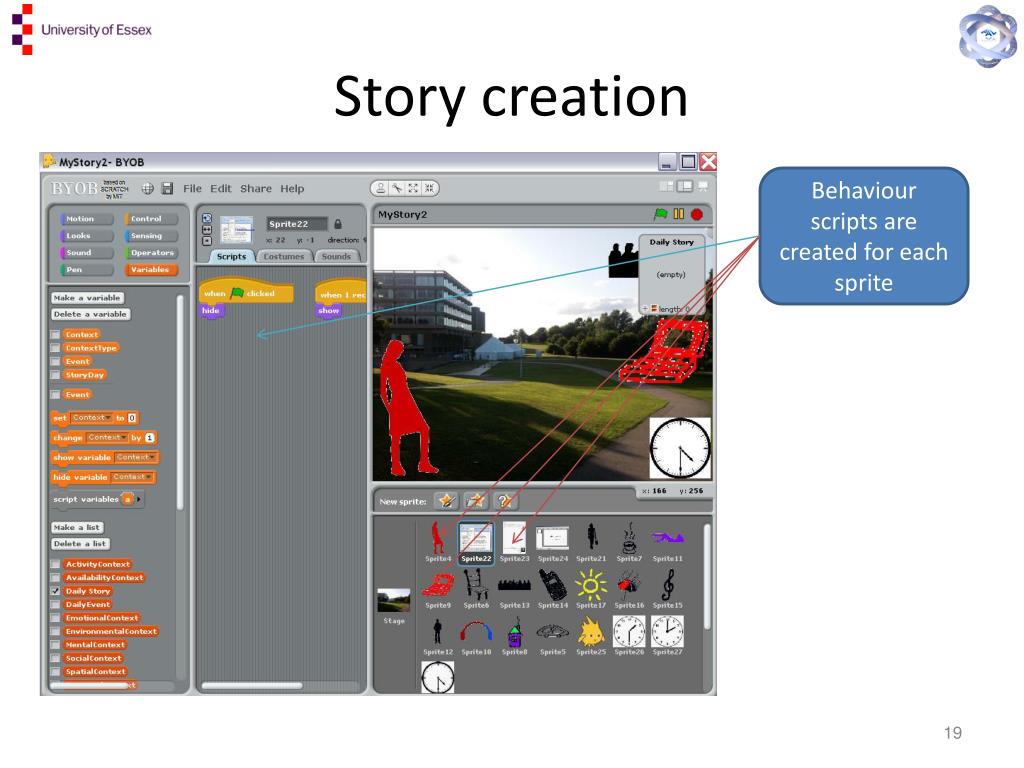Switch to the Sounds tab
Viewport: 1024px width, 768px height.
[336, 257]
